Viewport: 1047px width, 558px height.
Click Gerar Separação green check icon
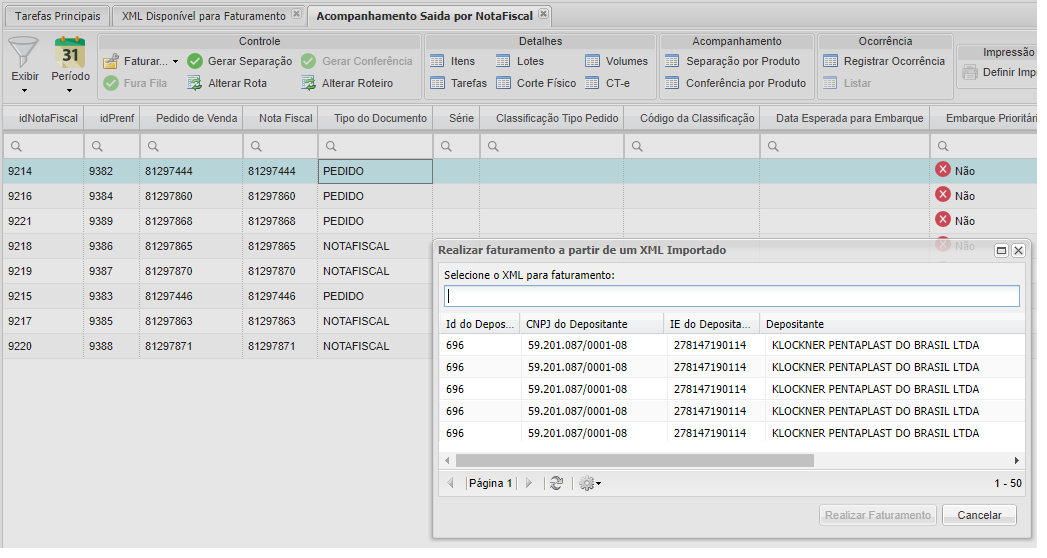click(x=195, y=61)
